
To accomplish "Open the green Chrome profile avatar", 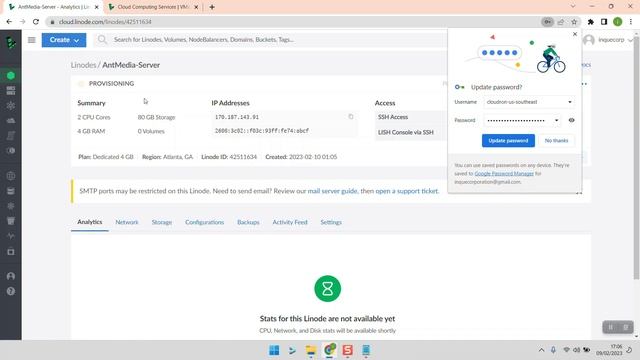I will tap(618, 22).
